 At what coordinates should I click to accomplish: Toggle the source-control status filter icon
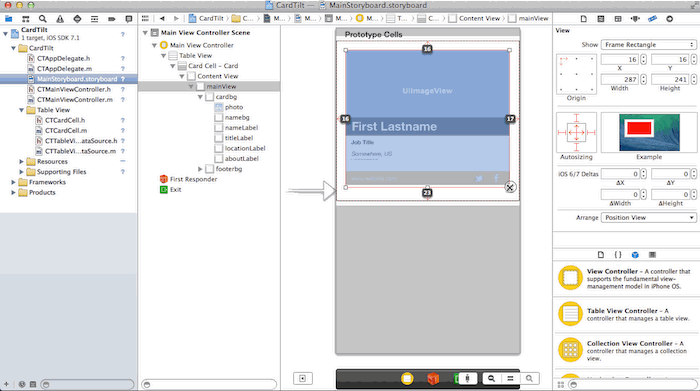pos(33,384)
